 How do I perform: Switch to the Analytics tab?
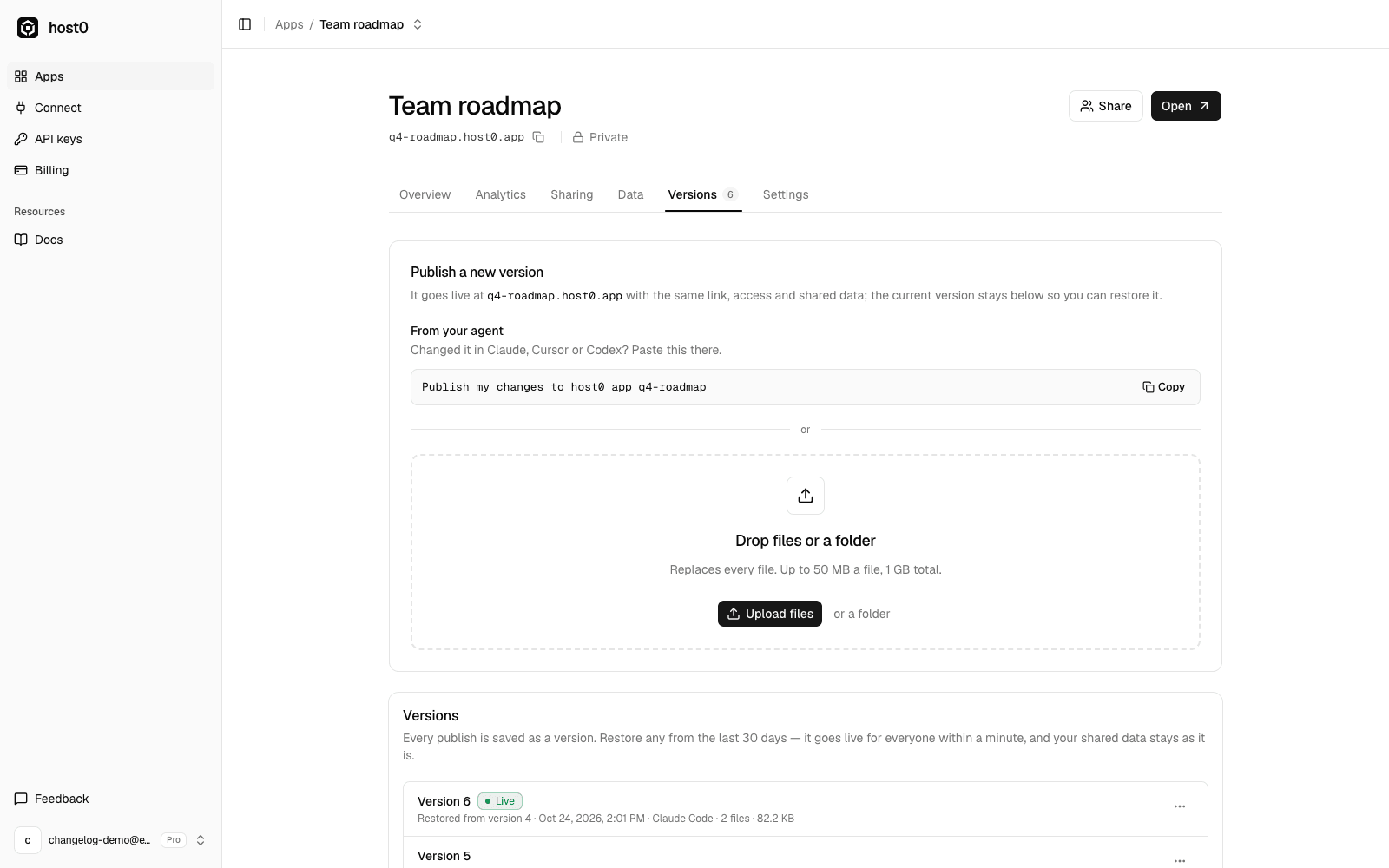500,194
